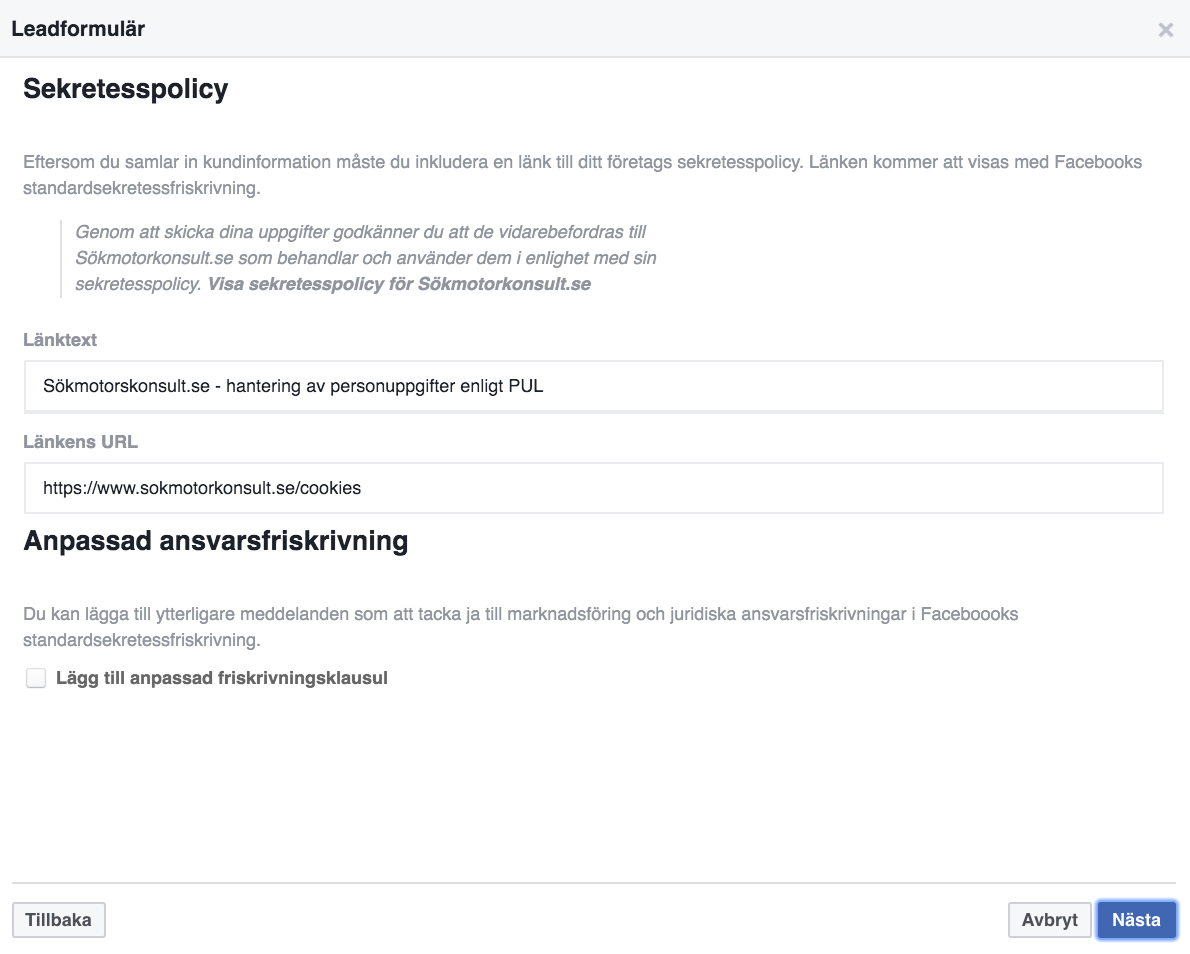This screenshot has width=1190, height=954.
Task: Click the vertical quote bar beside the disclaimer
Action: tap(61, 259)
